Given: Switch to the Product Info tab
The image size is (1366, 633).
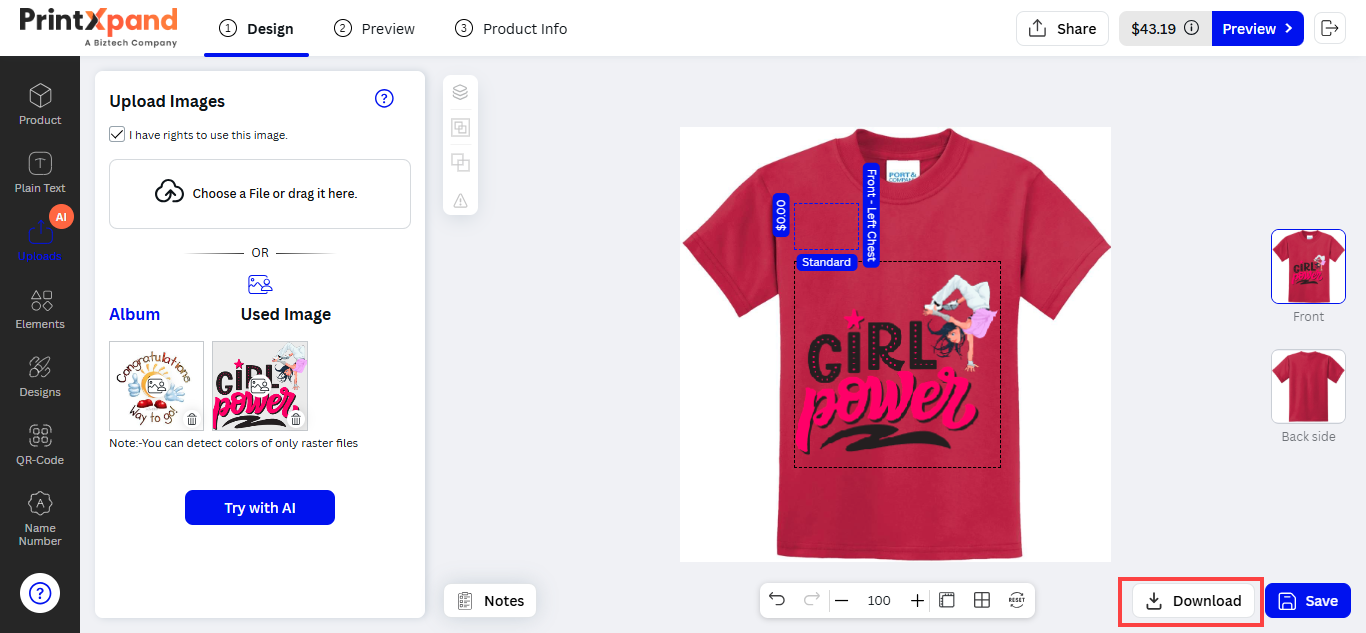Looking at the screenshot, I should tap(511, 29).
